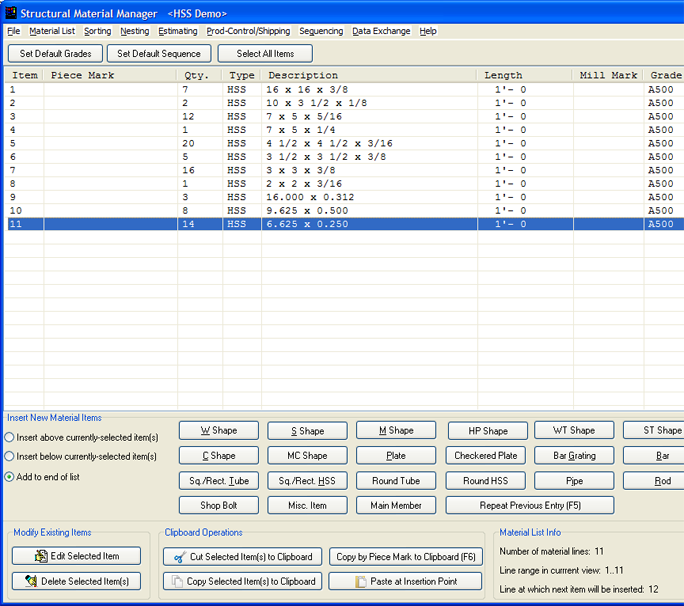
Task: Insert a Plate item
Action: (x=396, y=455)
